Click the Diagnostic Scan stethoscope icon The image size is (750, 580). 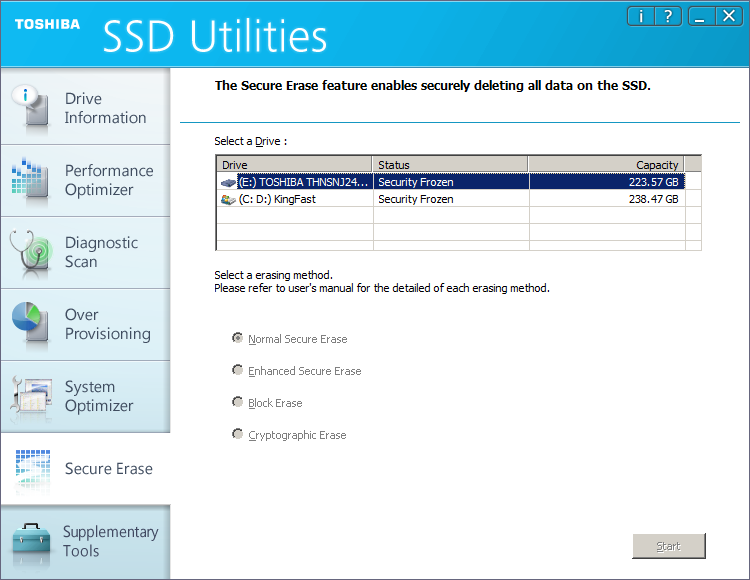[x=30, y=253]
